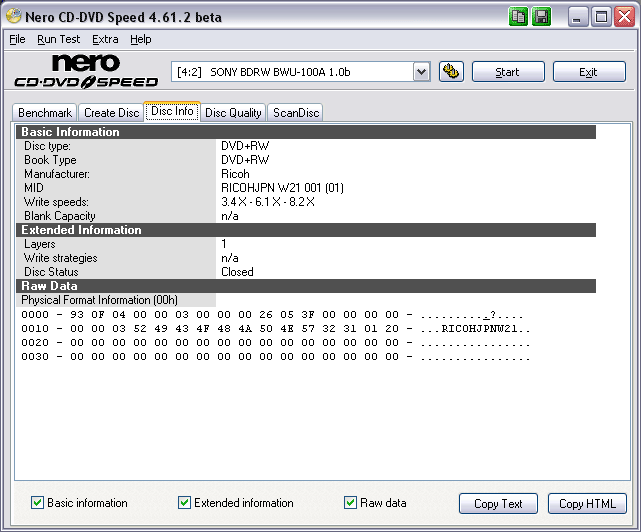Click the Copy Text button
The height and width of the screenshot is (532, 641).
[x=498, y=503]
